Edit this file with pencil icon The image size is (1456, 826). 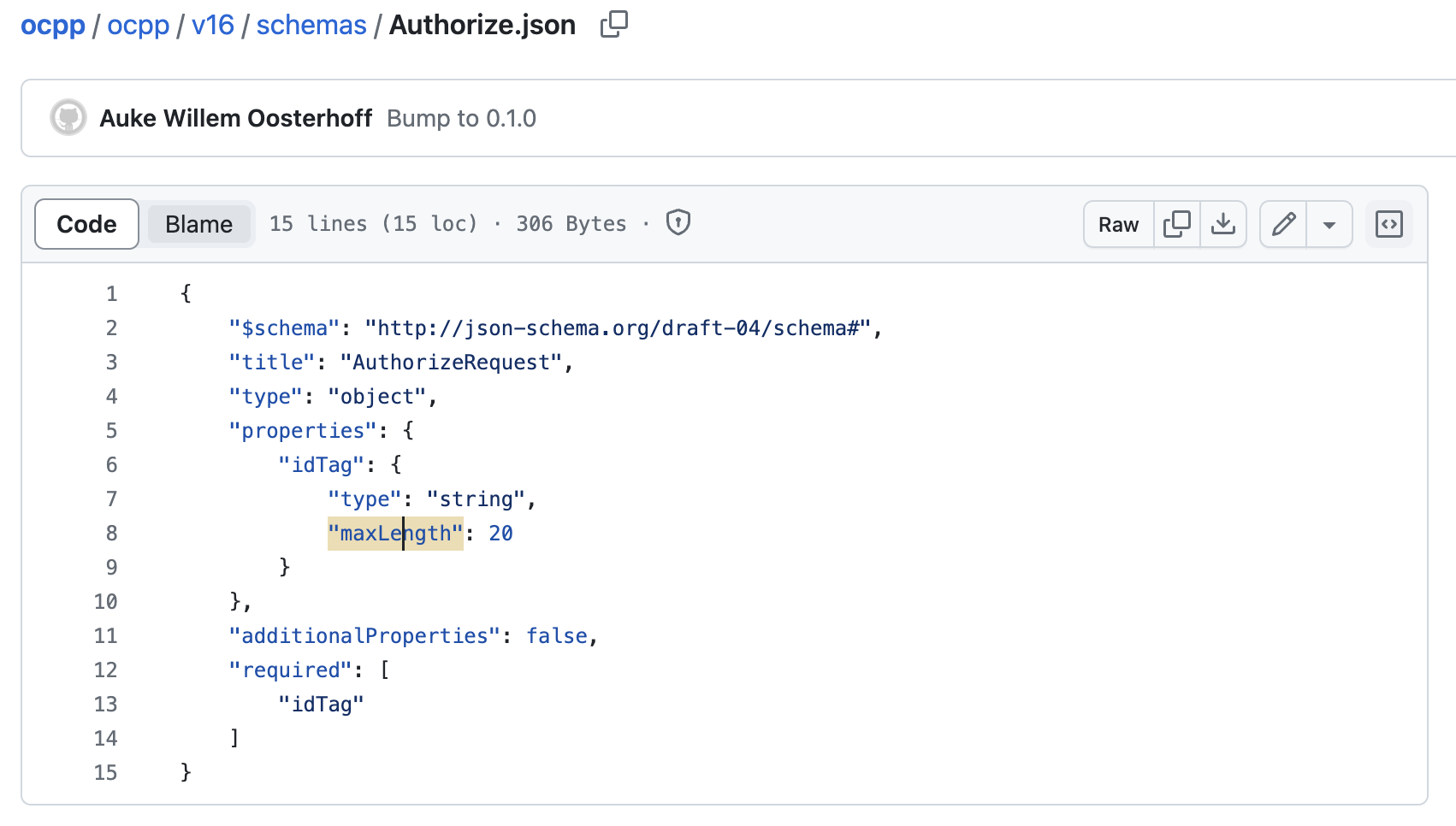(x=1283, y=224)
